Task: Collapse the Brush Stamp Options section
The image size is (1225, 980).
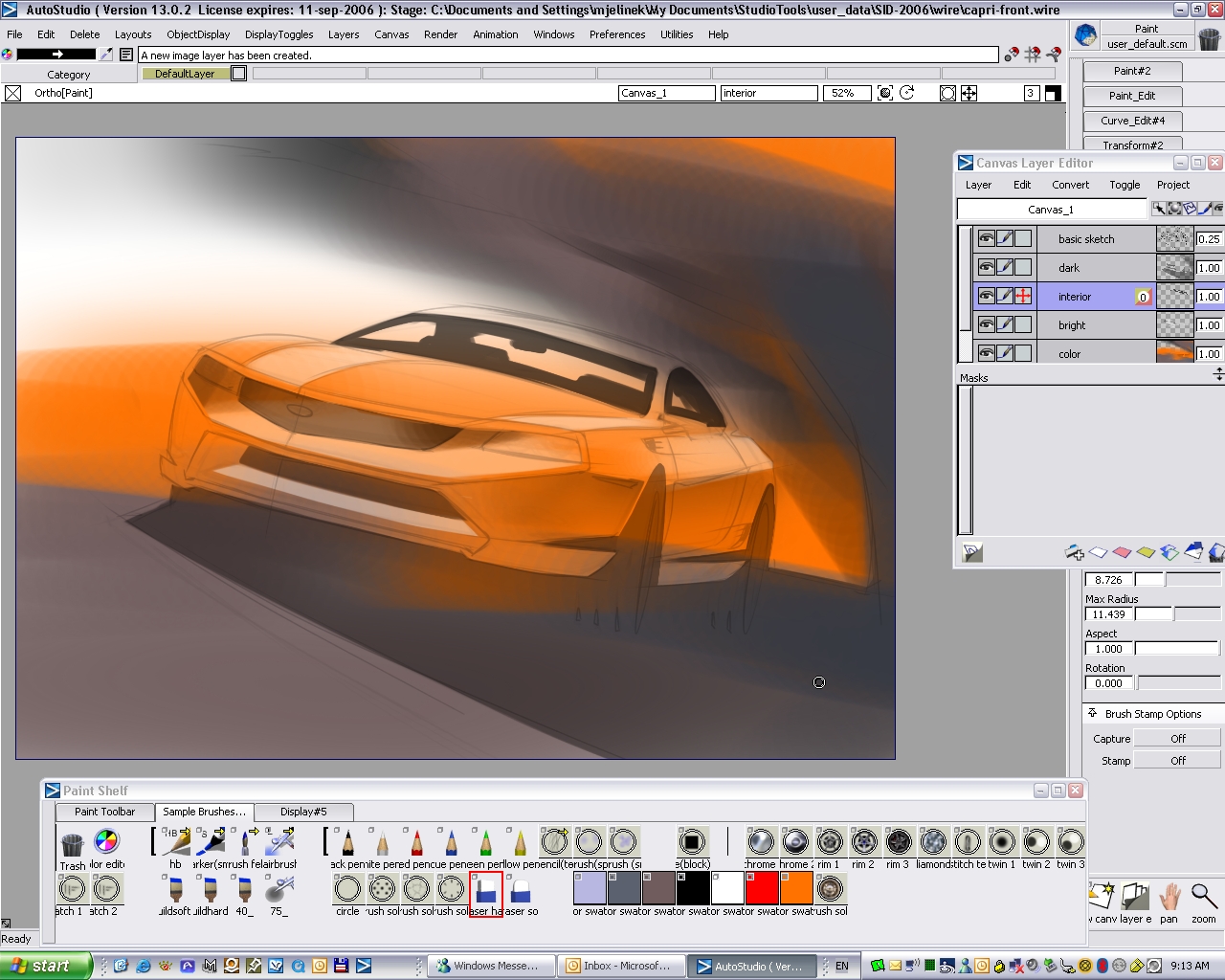Action: (1092, 713)
